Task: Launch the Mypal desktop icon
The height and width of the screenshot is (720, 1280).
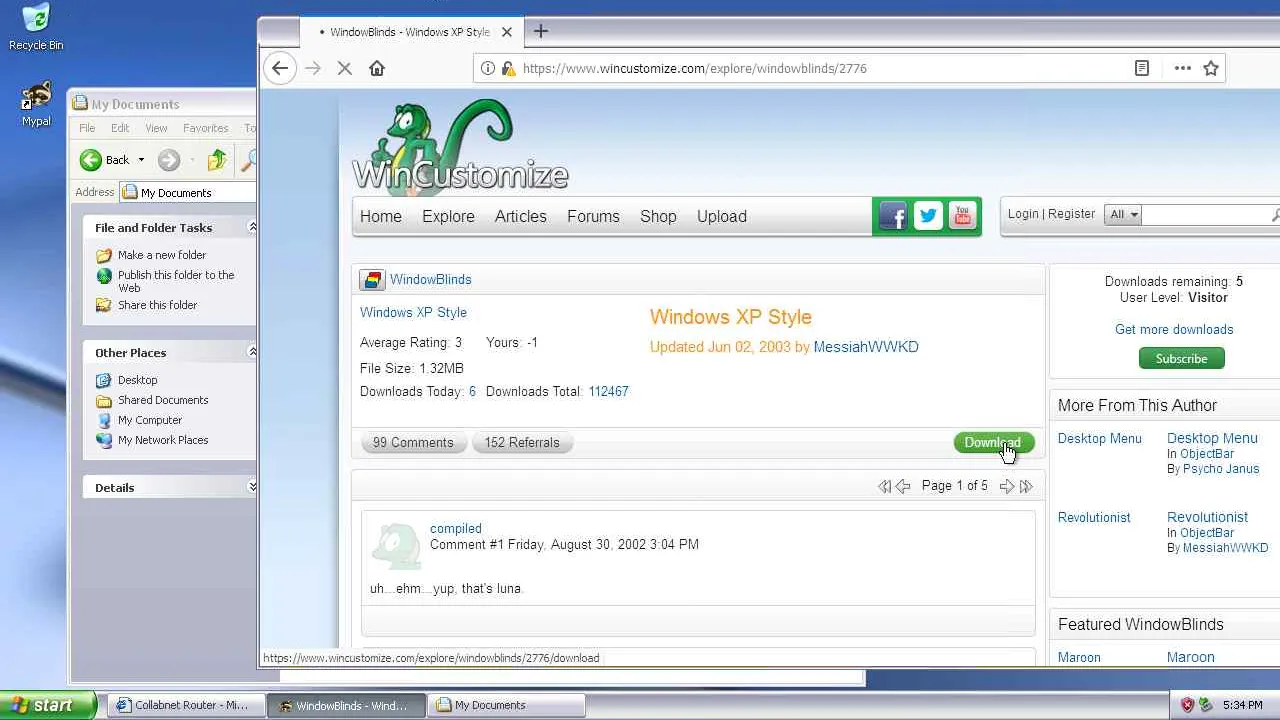Action: 36,104
